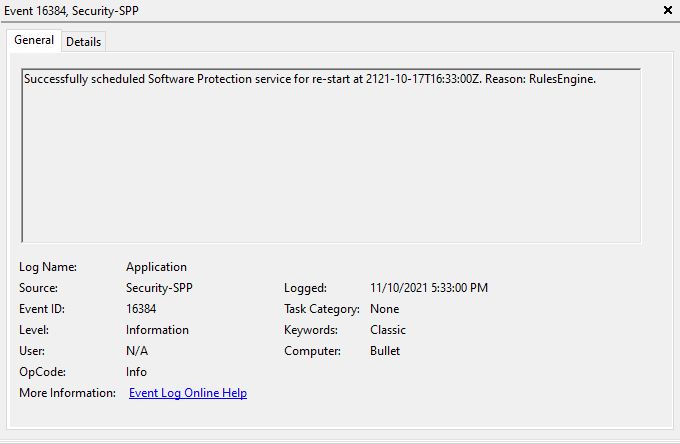Select the User value N/A
Image resolution: width=680 pixels, height=444 pixels.
pos(137,351)
